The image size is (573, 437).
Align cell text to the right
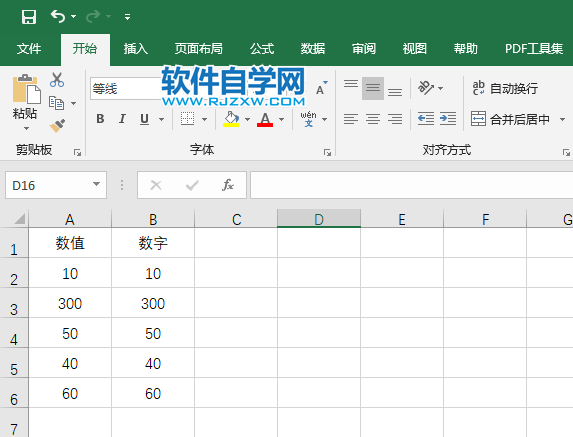click(x=395, y=119)
